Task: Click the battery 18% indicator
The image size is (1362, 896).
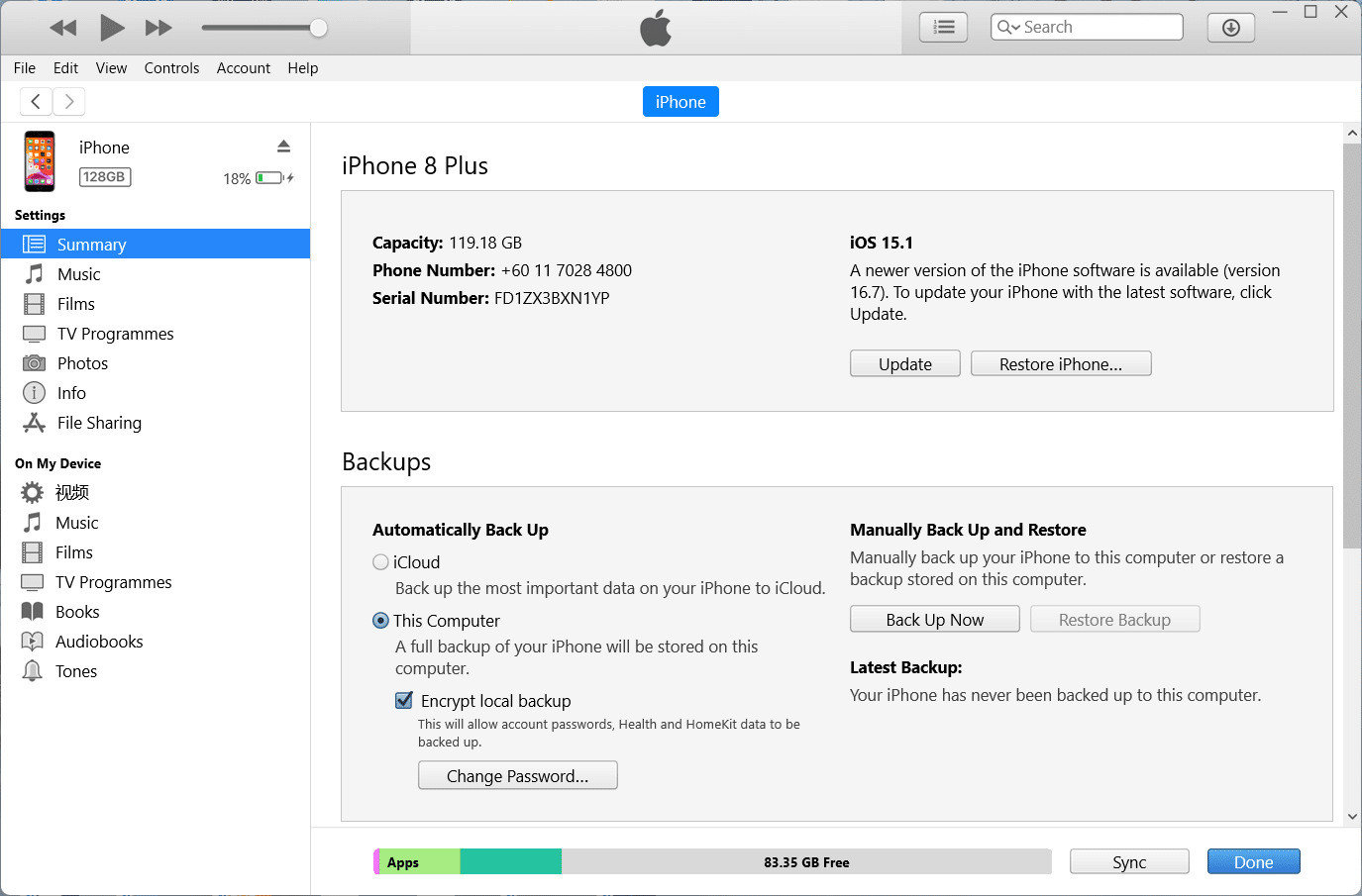Action: 259,178
